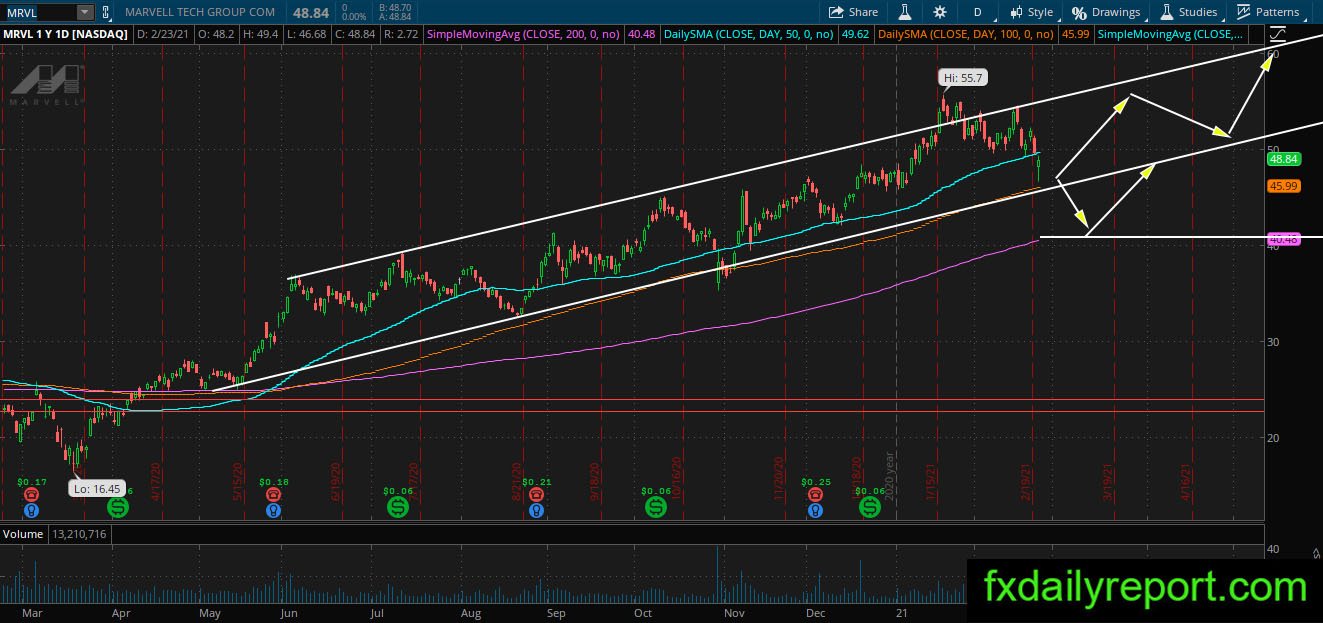This screenshot has width=1323, height=623.
Task: Open the Patterns menu
Action: [1268, 12]
